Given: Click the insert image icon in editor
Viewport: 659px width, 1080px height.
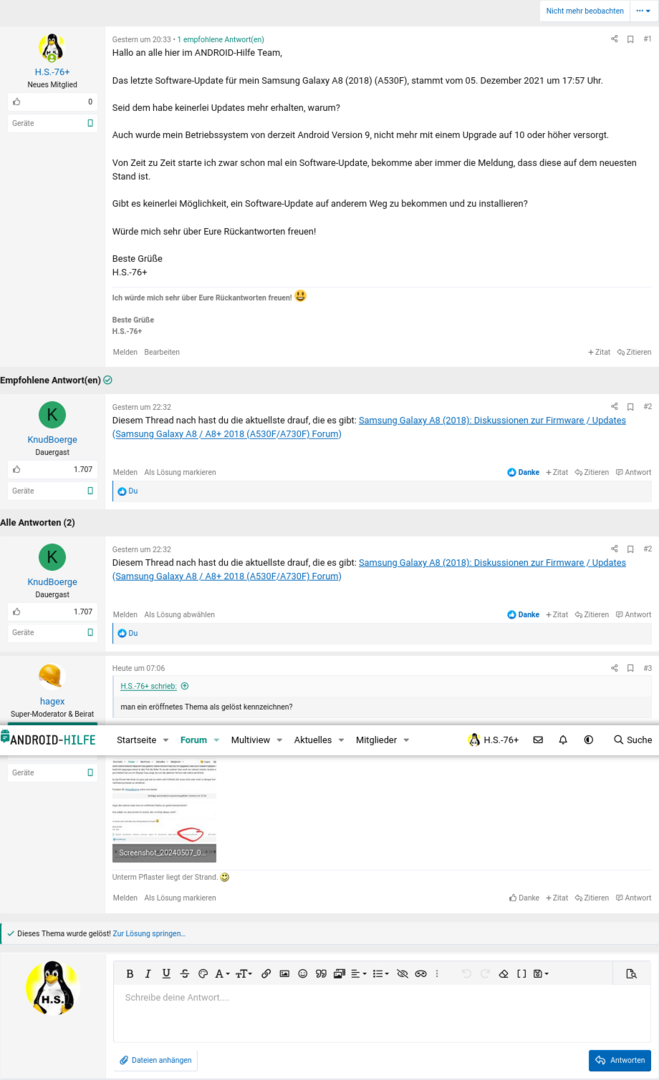Looking at the screenshot, I should [284, 973].
